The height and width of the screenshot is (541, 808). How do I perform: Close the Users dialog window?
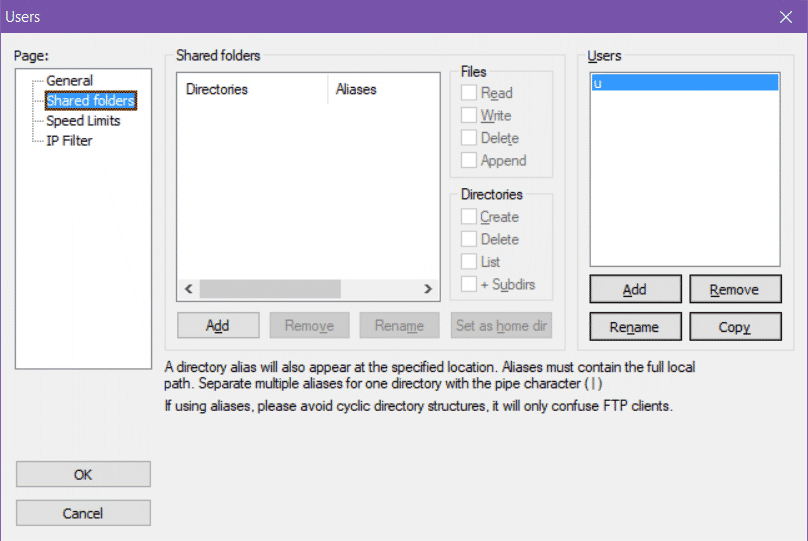click(x=785, y=16)
